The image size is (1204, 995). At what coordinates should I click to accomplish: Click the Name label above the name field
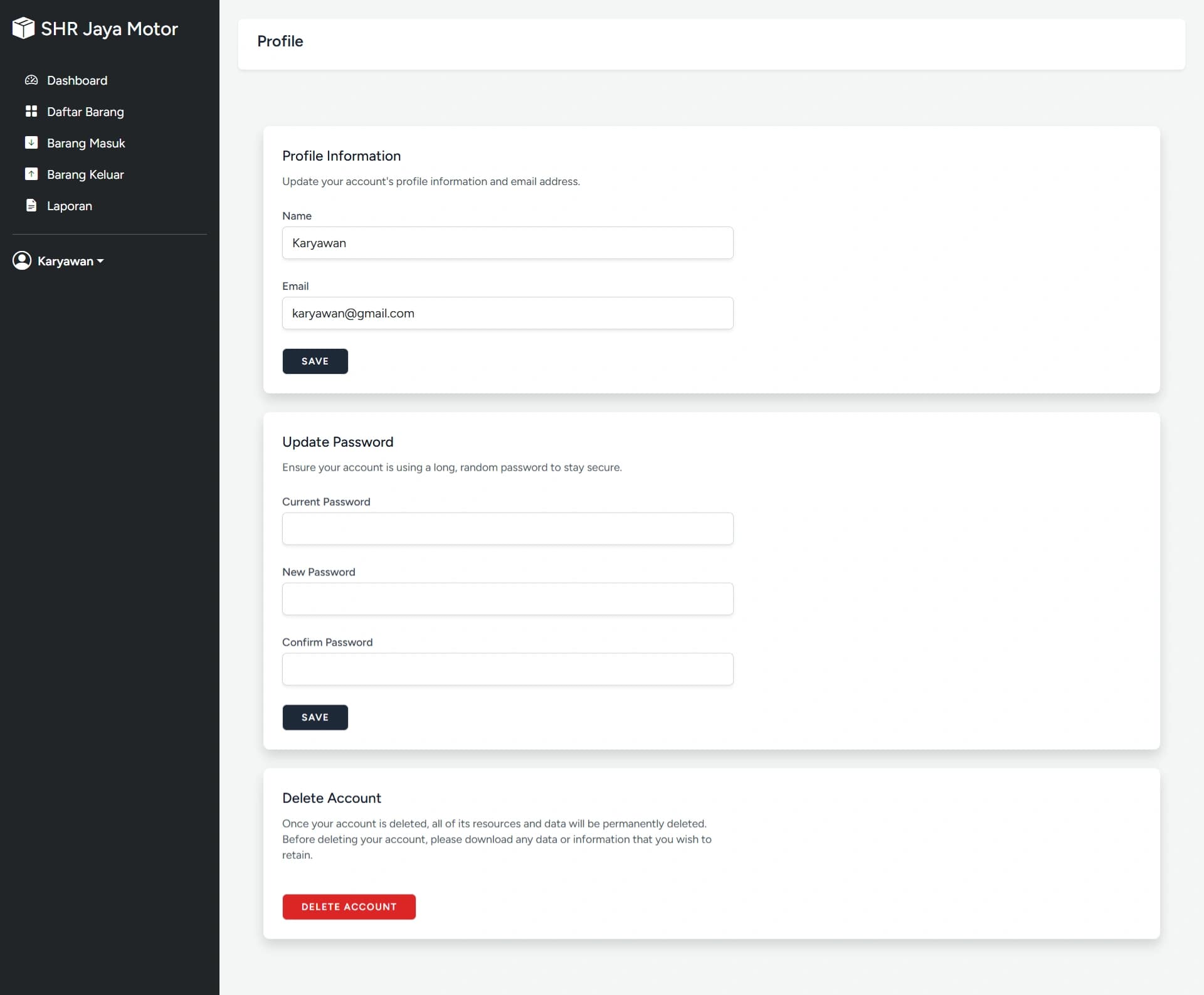pyautogui.click(x=297, y=216)
